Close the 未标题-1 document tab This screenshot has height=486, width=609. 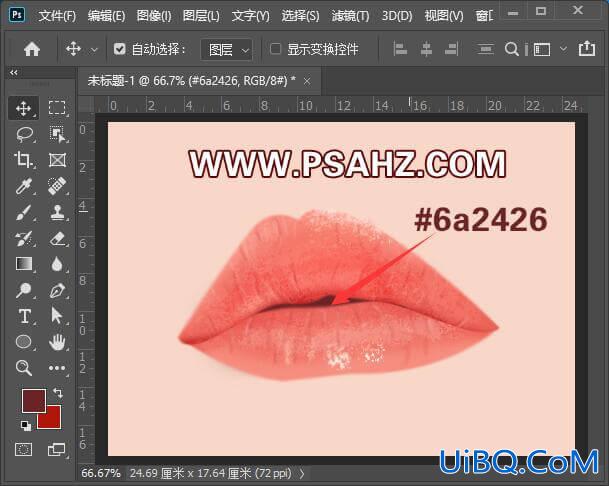[307, 81]
